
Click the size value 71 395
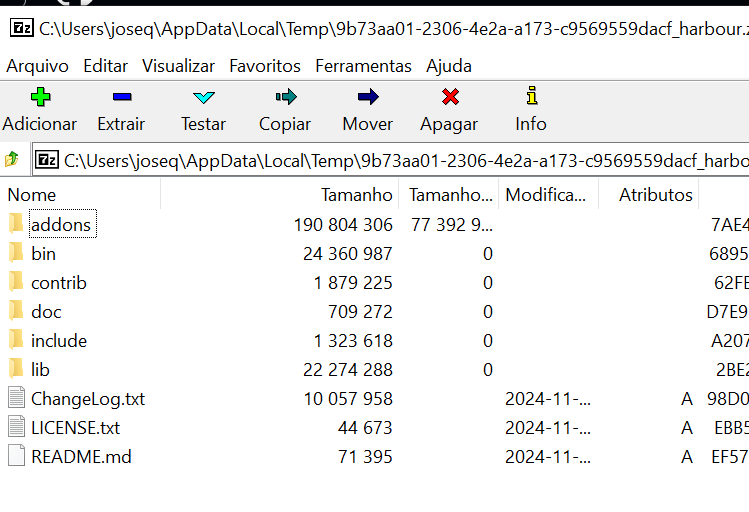365,457
